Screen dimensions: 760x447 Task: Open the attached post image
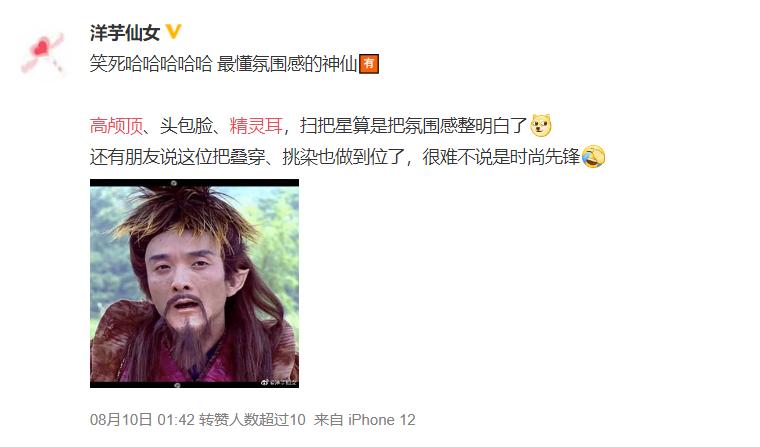click(194, 283)
